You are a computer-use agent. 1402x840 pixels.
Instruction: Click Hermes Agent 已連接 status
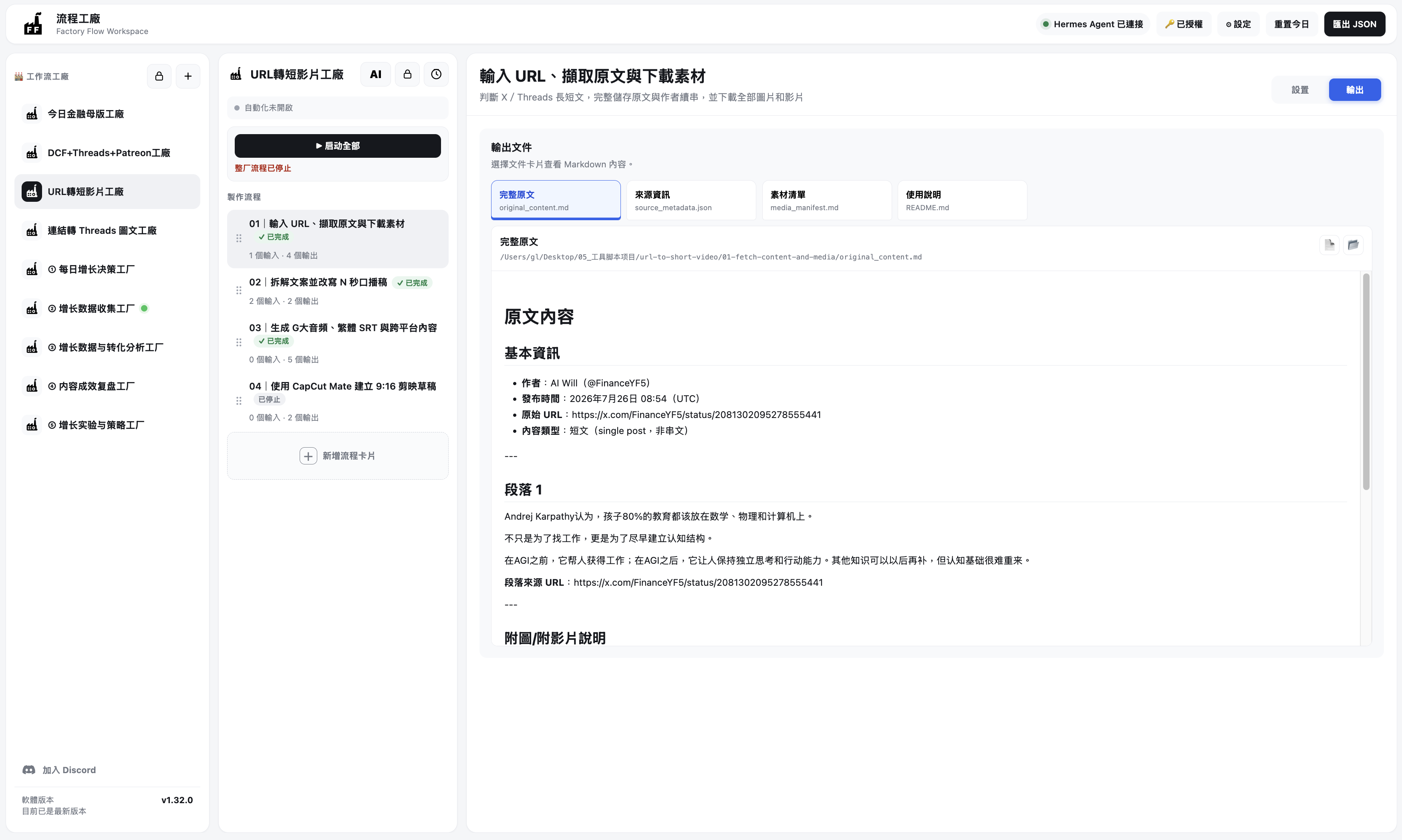point(1092,24)
